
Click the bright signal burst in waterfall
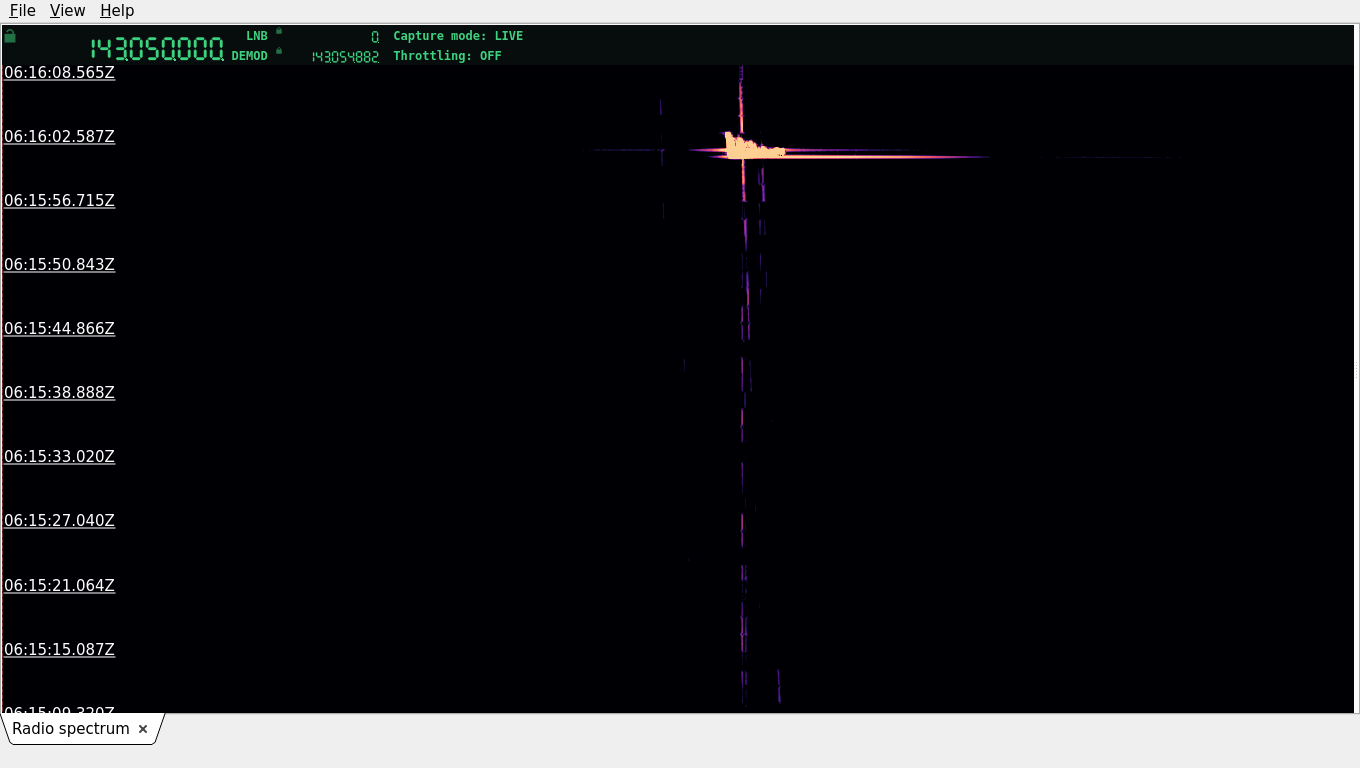[754, 148]
